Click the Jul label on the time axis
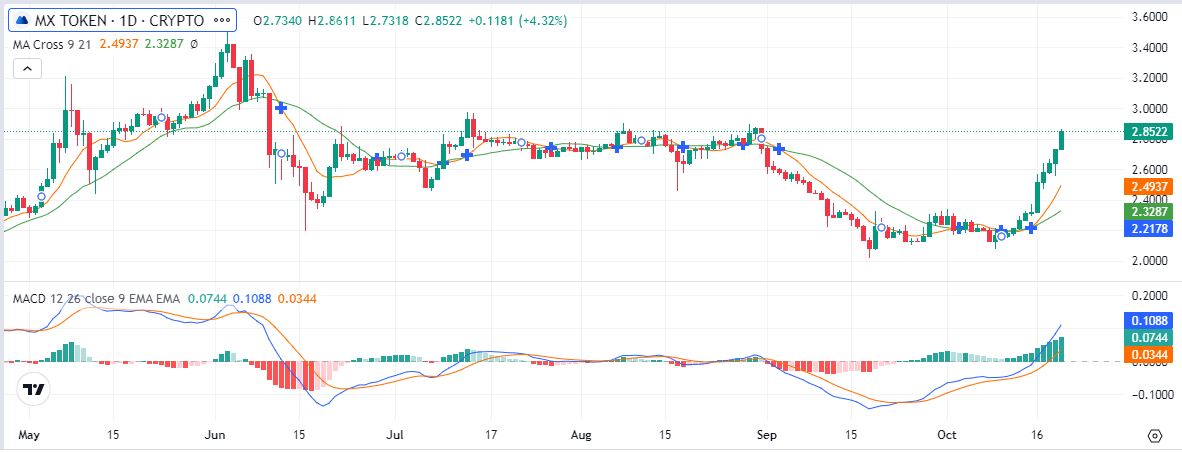 pyautogui.click(x=395, y=435)
